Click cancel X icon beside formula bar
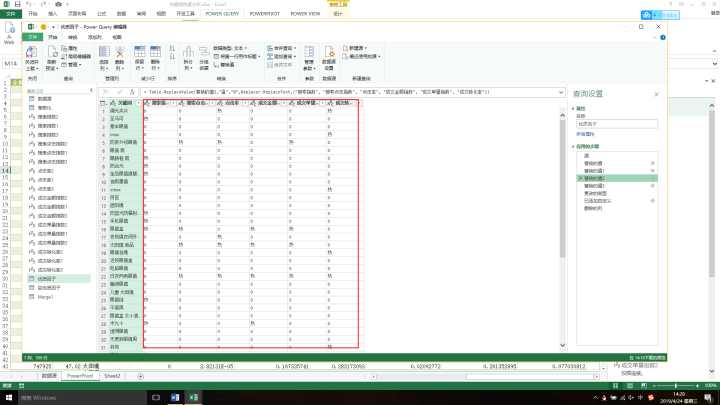The image size is (720, 405). click(x=107, y=92)
